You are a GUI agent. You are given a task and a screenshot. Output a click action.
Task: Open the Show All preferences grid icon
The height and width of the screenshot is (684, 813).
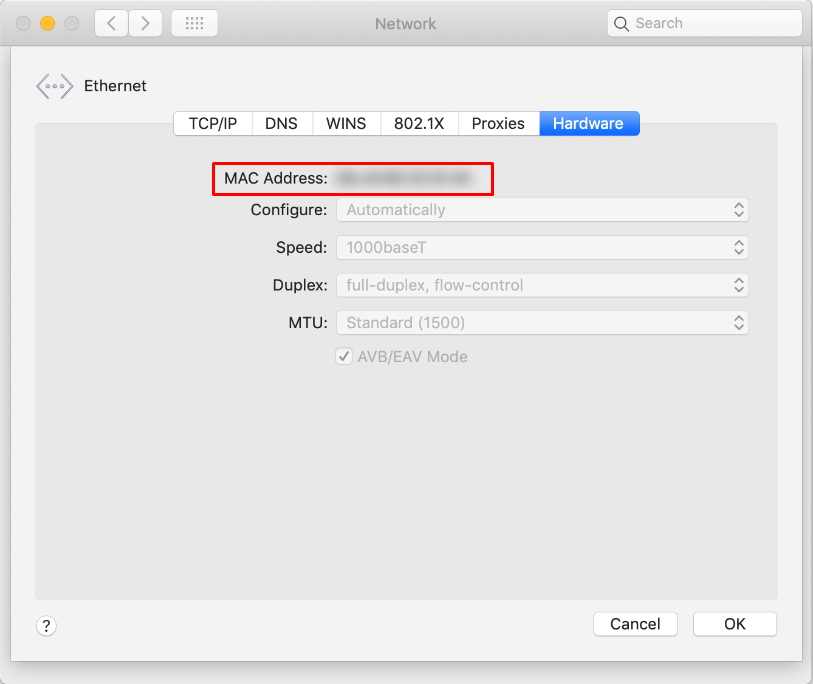194,23
